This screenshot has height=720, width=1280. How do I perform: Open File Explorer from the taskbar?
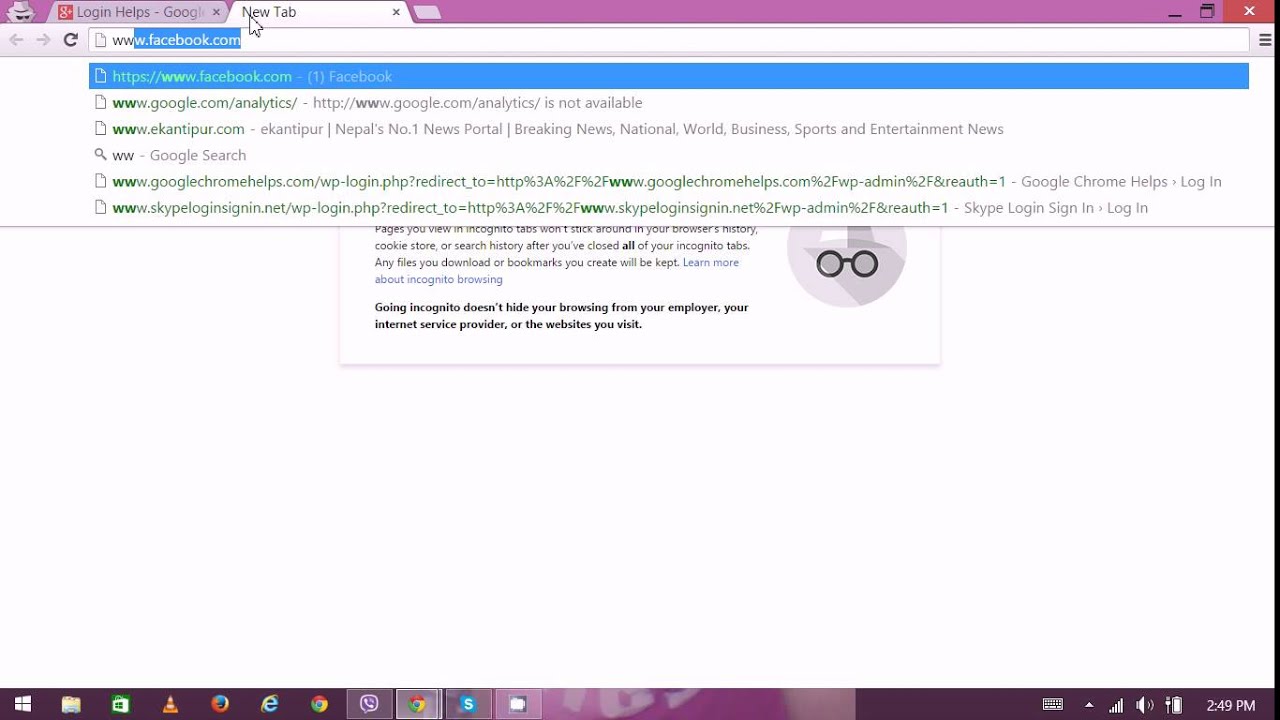coord(71,704)
